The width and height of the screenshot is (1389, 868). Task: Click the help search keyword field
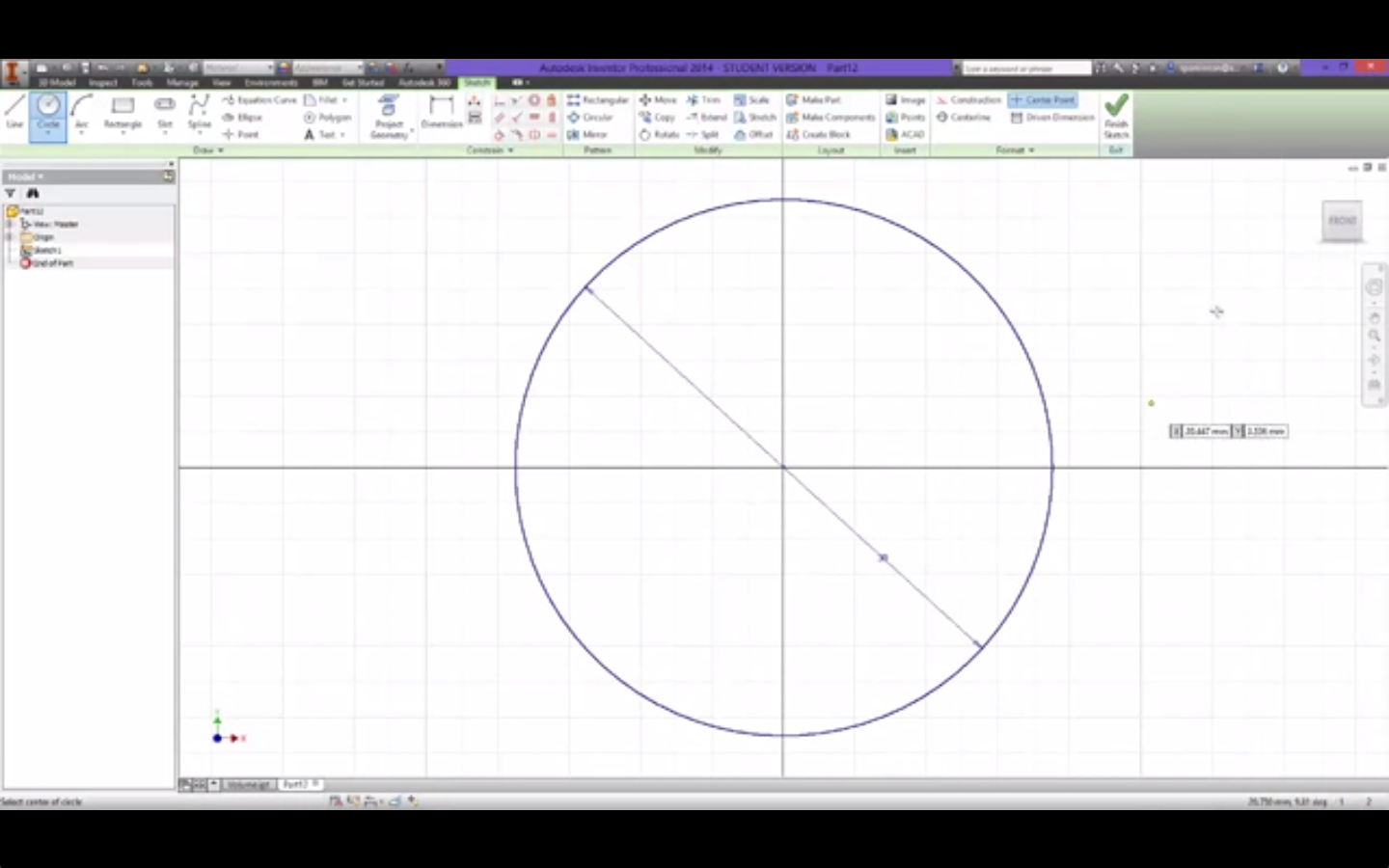tap(1027, 68)
